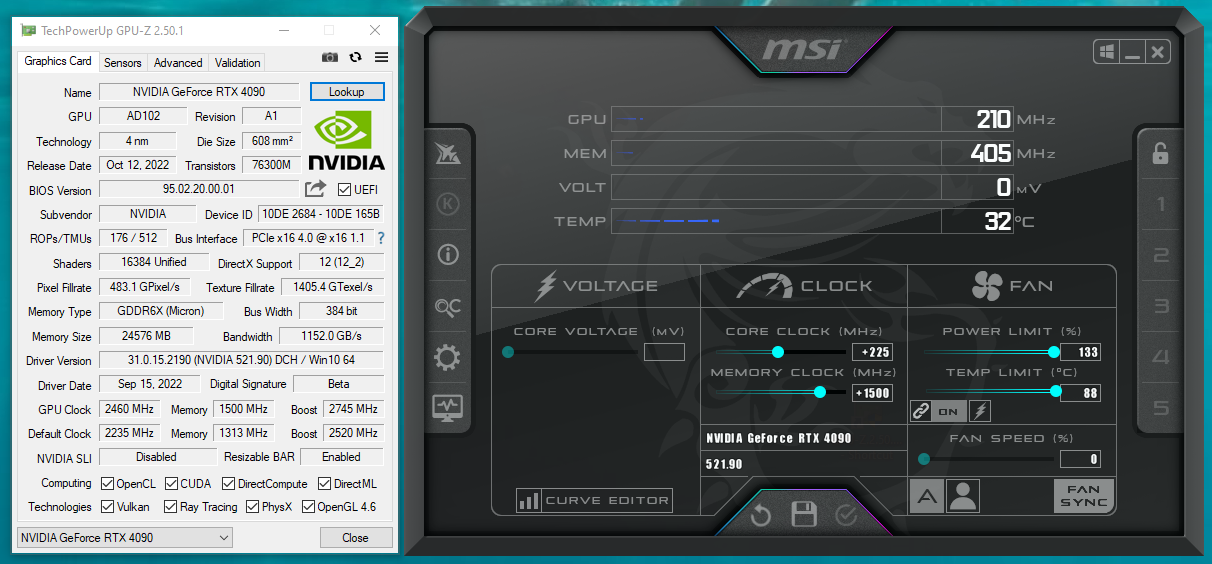
Task: Click the BIOS export share icon
Action: [315, 188]
